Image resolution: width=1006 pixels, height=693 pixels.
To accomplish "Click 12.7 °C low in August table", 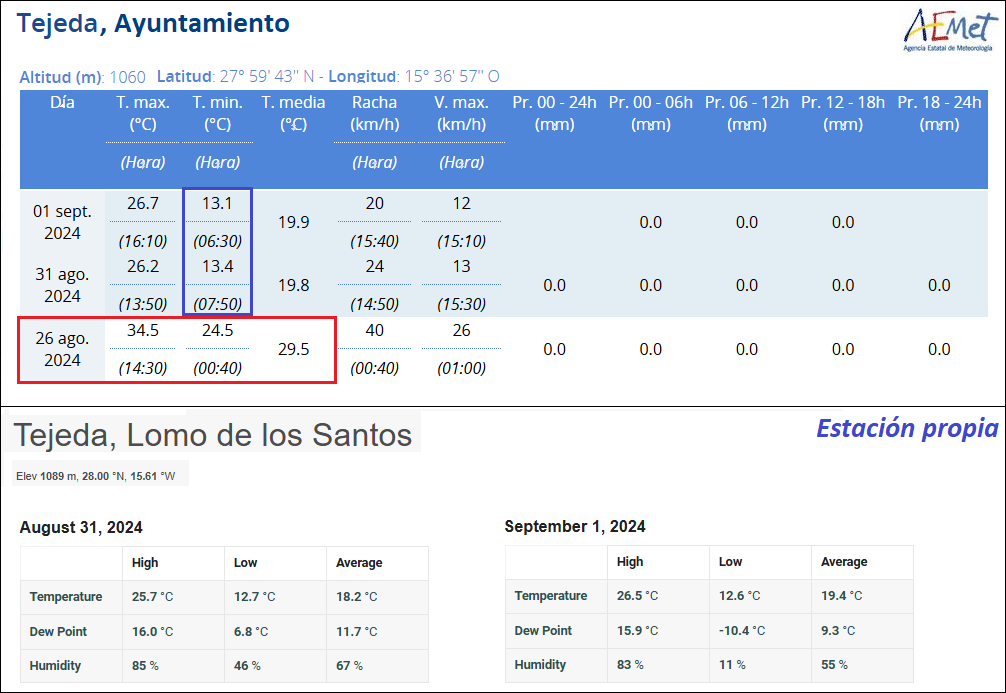I will point(255,597).
